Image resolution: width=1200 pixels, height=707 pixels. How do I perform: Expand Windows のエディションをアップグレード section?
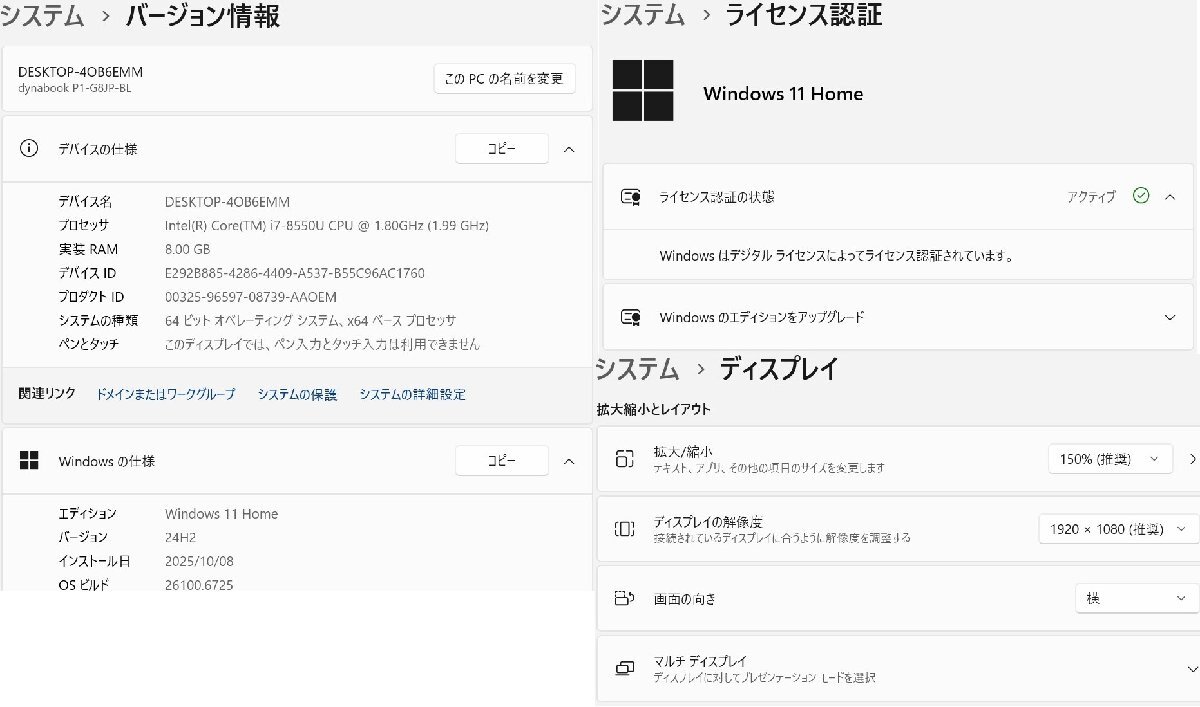click(x=1170, y=316)
